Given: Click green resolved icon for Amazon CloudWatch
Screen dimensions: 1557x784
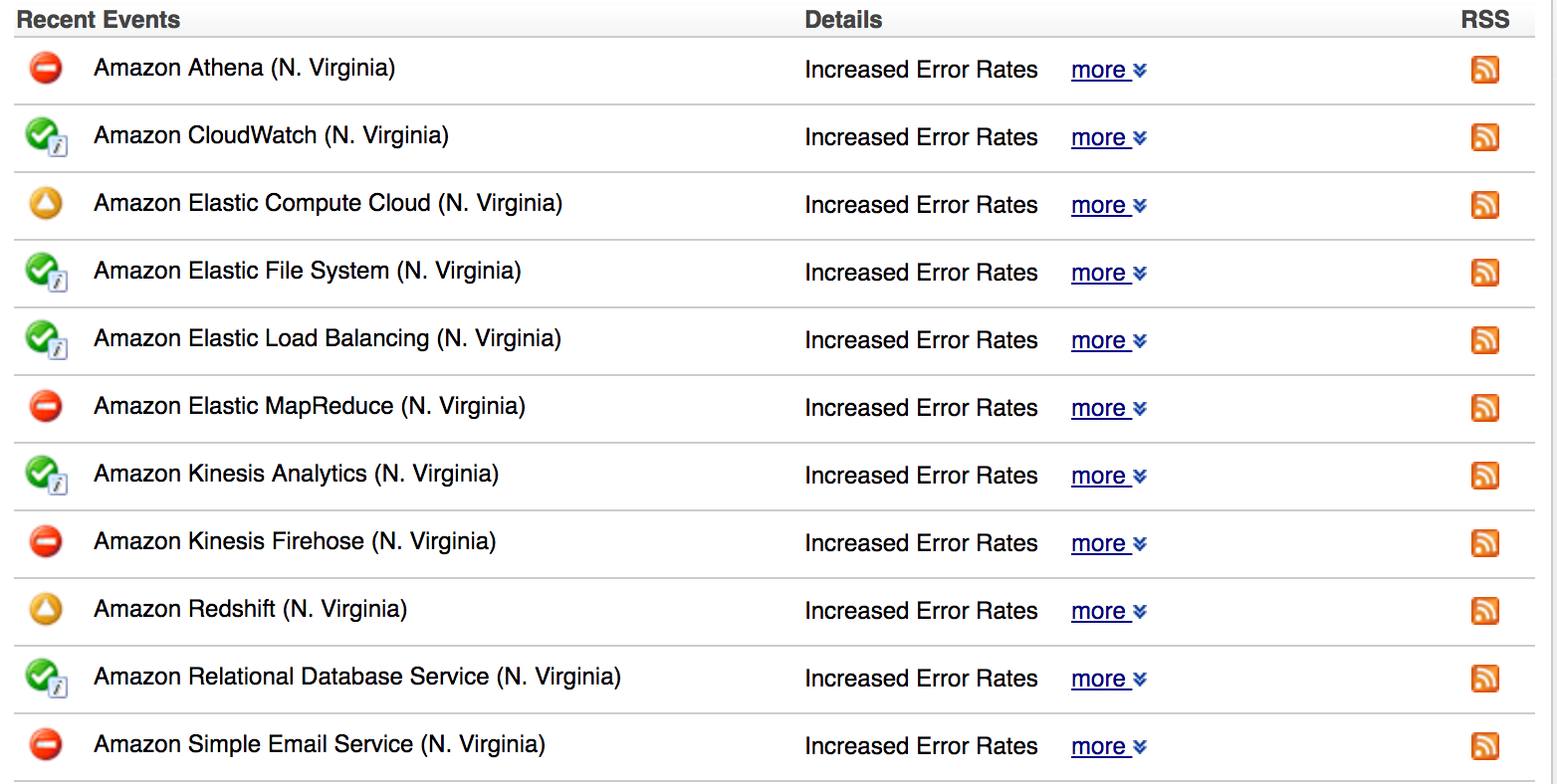Looking at the screenshot, I should 44,135.
